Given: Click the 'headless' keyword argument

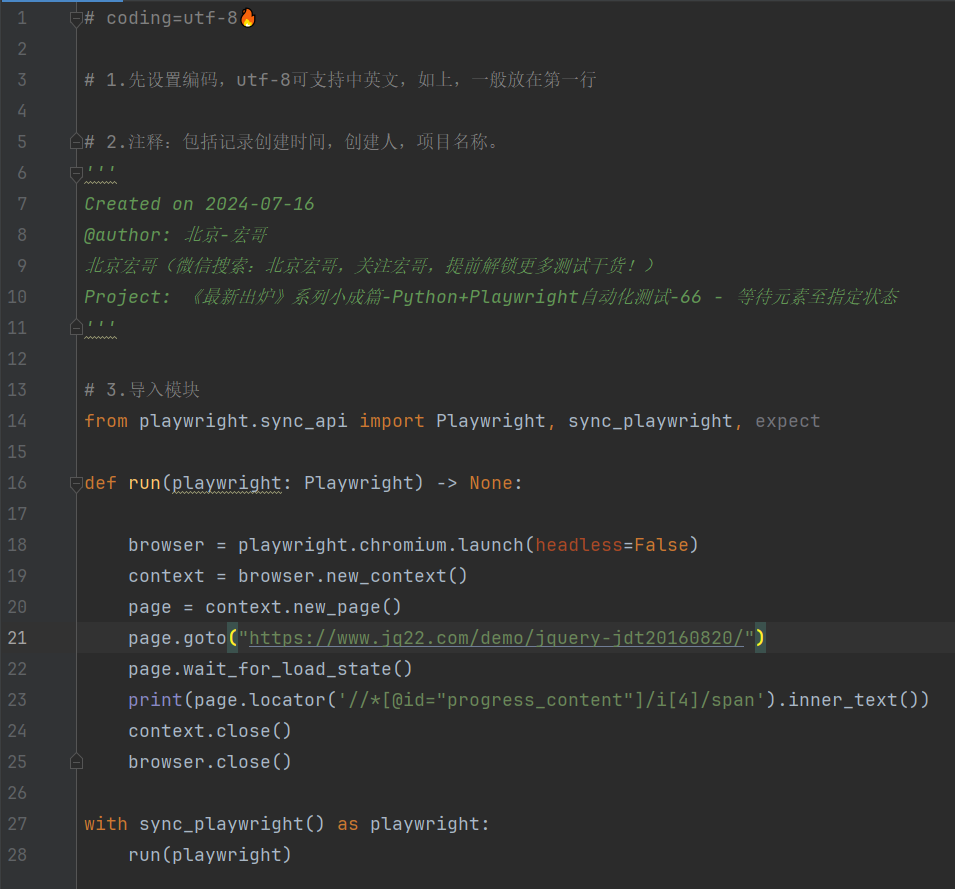Looking at the screenshot, I should pyautogui.click(x=579, y=544).
